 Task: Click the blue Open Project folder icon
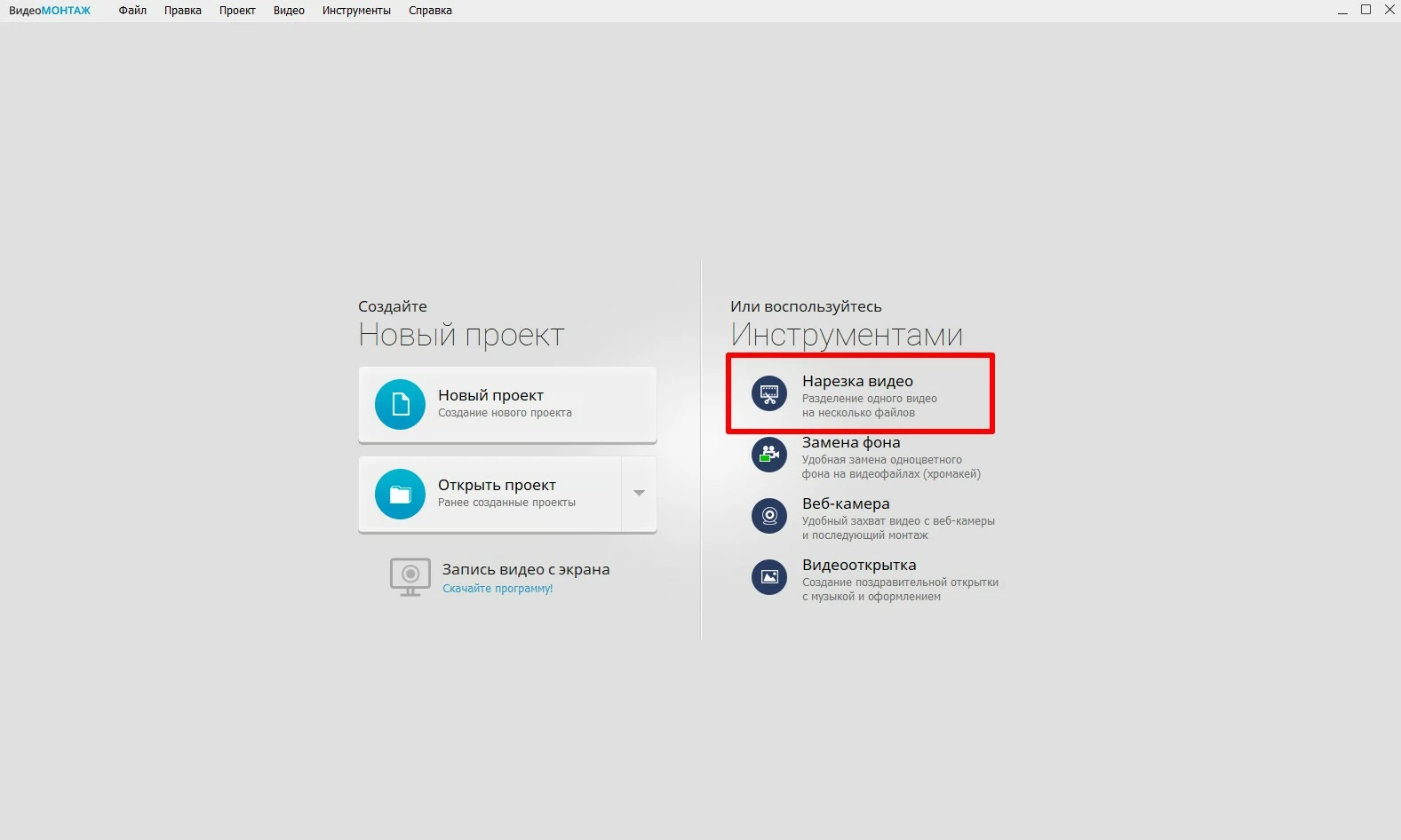pyautogui.click(x=401, y=494)
